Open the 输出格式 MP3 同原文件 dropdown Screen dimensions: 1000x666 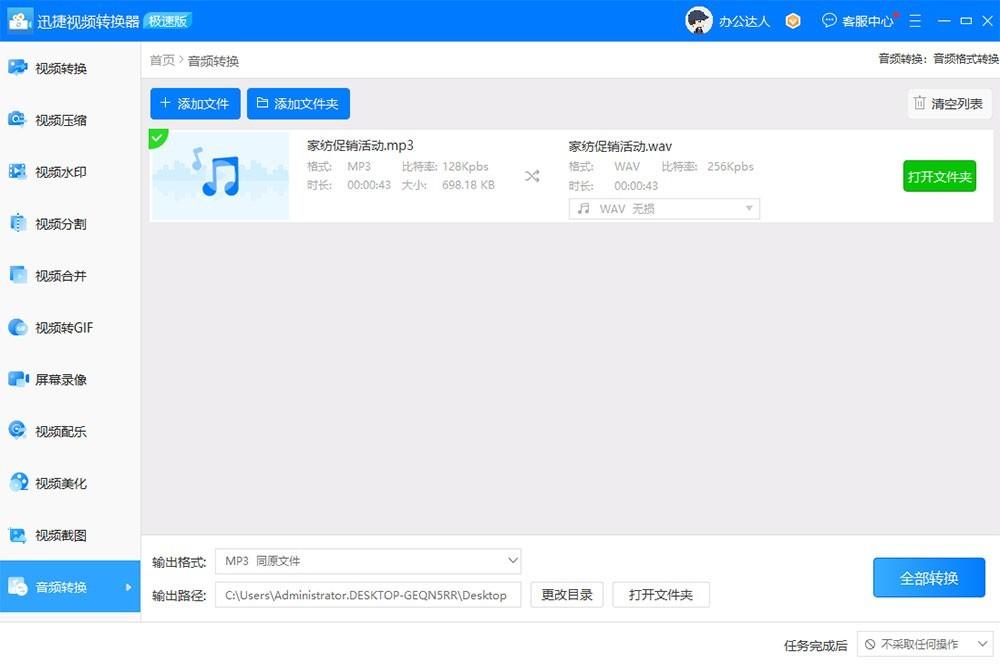click(x=368, y=561)
